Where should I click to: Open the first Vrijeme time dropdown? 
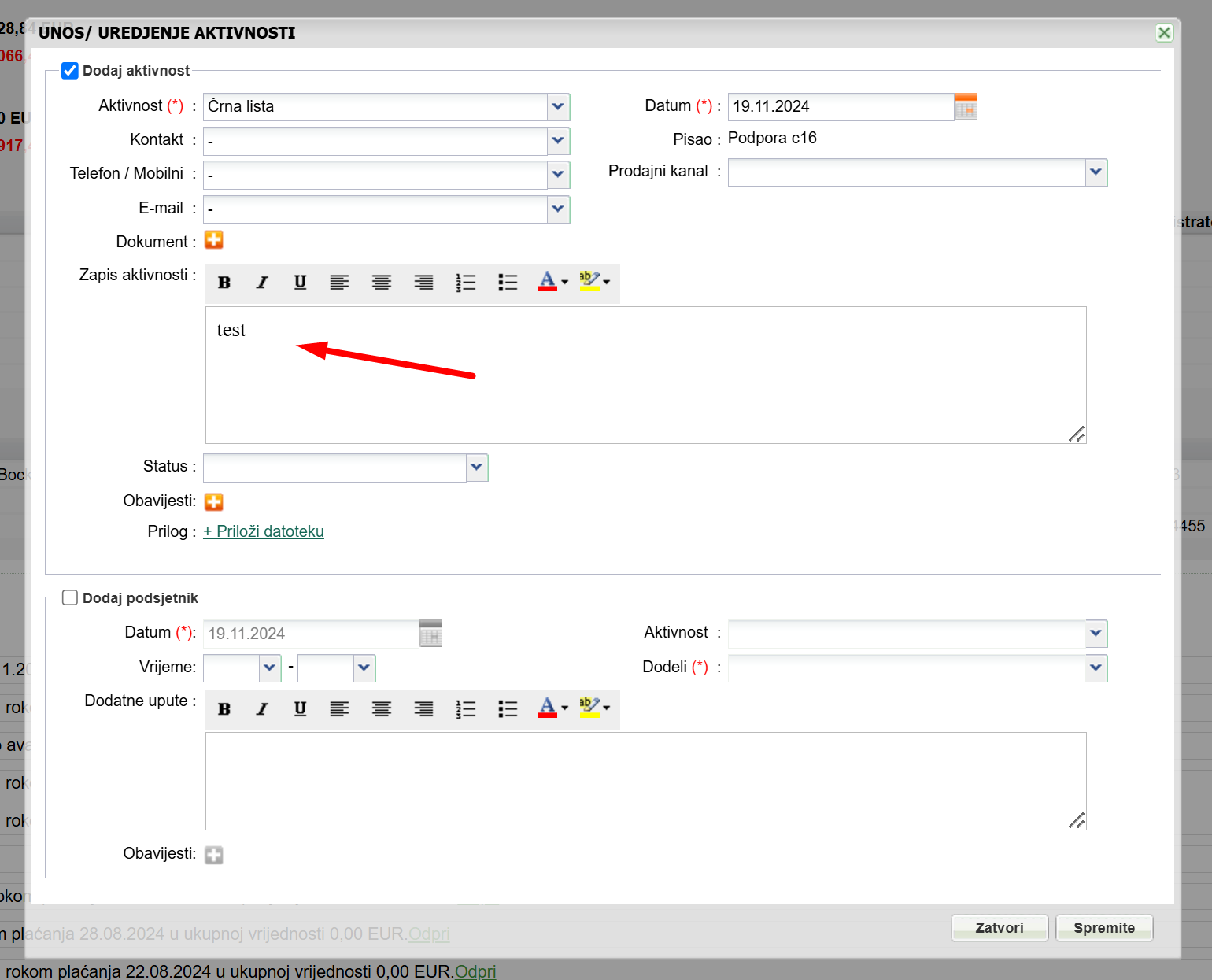[x=270, y=668]
